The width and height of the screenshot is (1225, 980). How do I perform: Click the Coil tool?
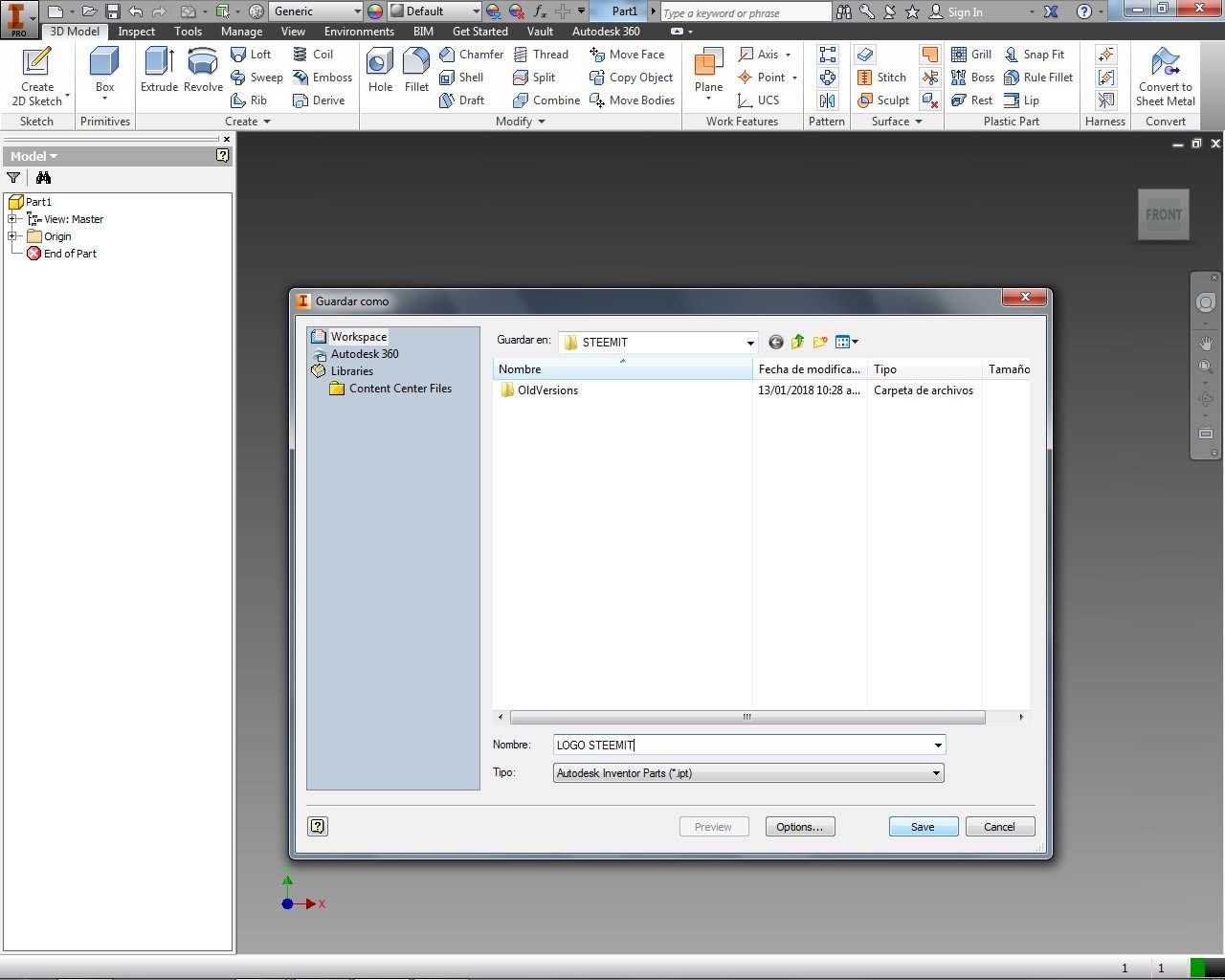pos(313,55)
